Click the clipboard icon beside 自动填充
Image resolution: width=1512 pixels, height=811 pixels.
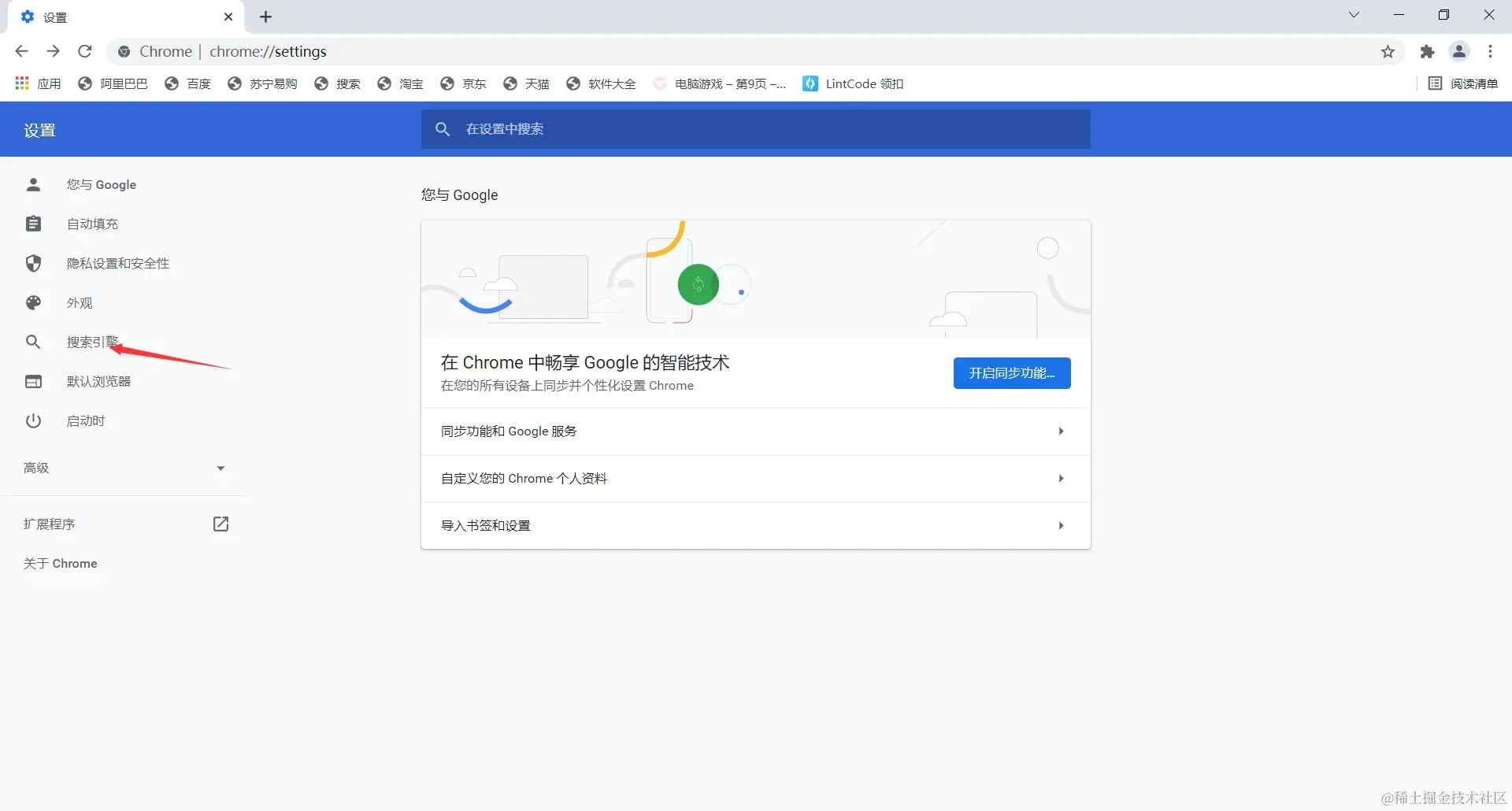(x=33, y=224)
